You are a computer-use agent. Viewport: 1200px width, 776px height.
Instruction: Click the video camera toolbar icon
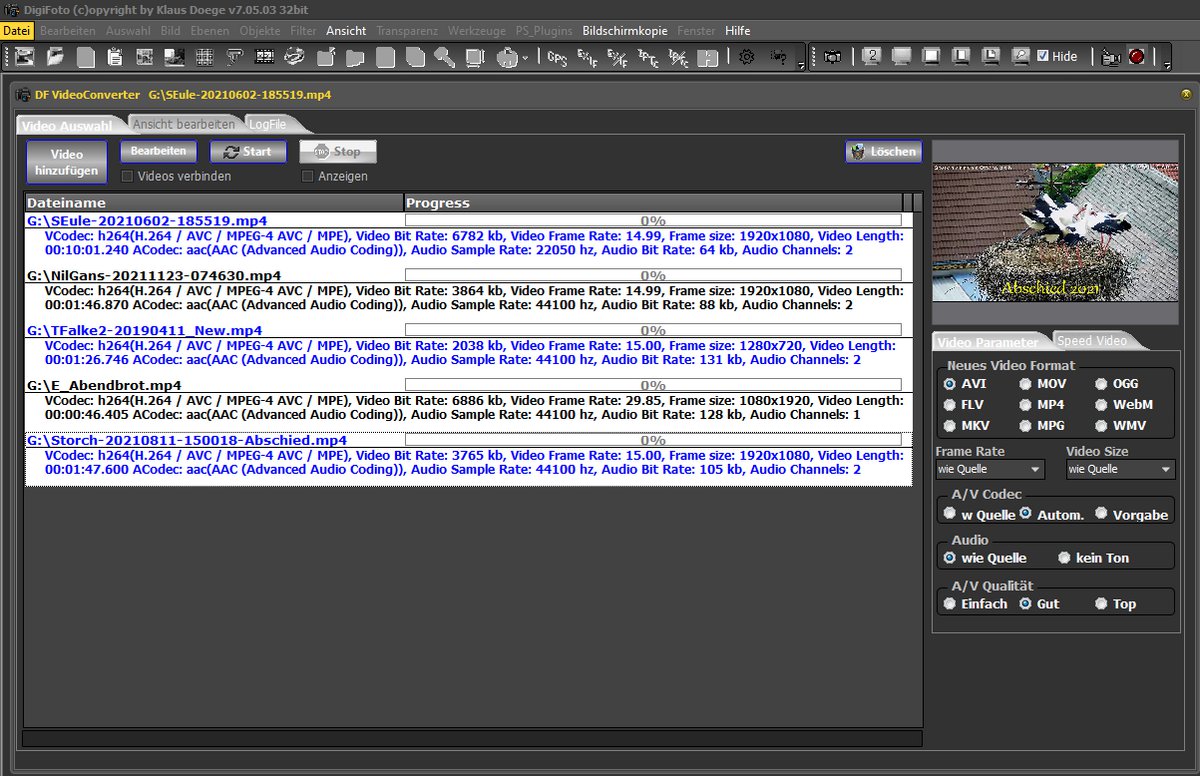click(1110, 57)
